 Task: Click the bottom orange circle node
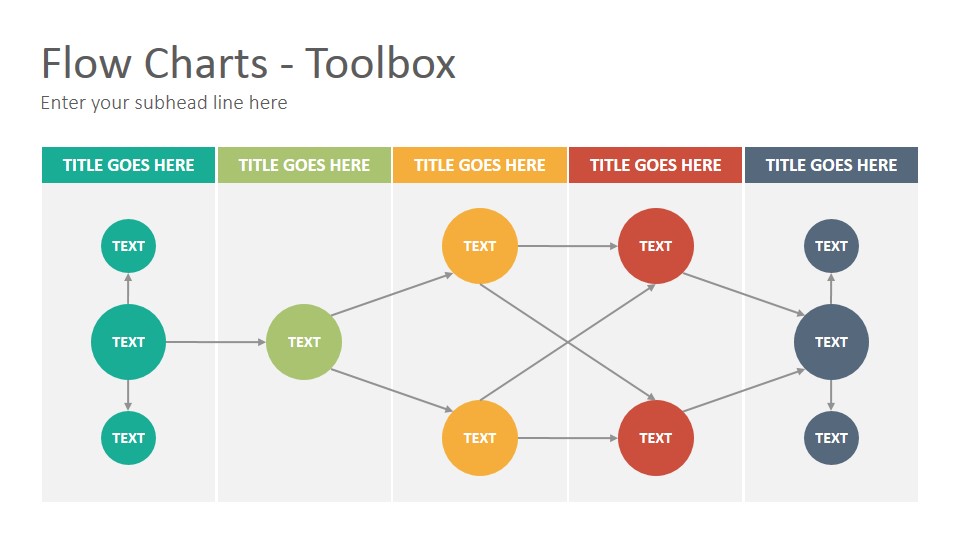click(x=479, y=438)
